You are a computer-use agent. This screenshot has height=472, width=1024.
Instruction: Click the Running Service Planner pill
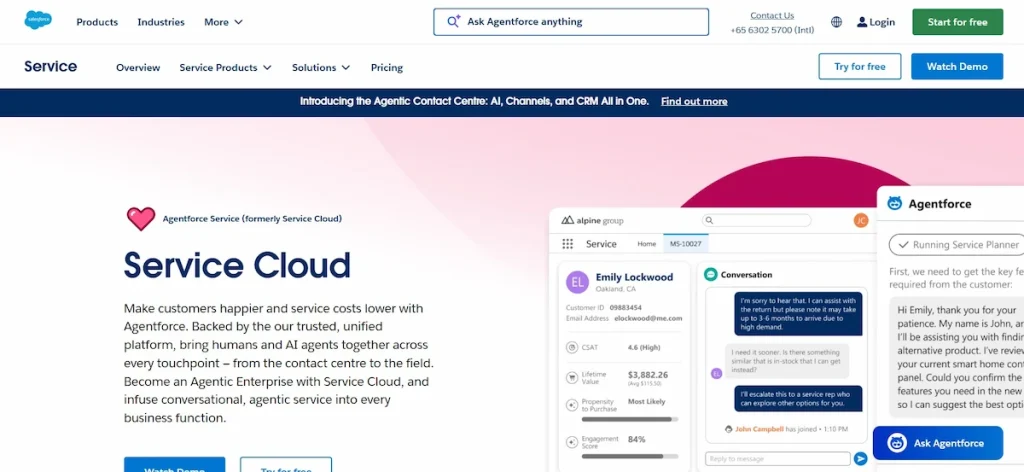(x=957, y=244)
